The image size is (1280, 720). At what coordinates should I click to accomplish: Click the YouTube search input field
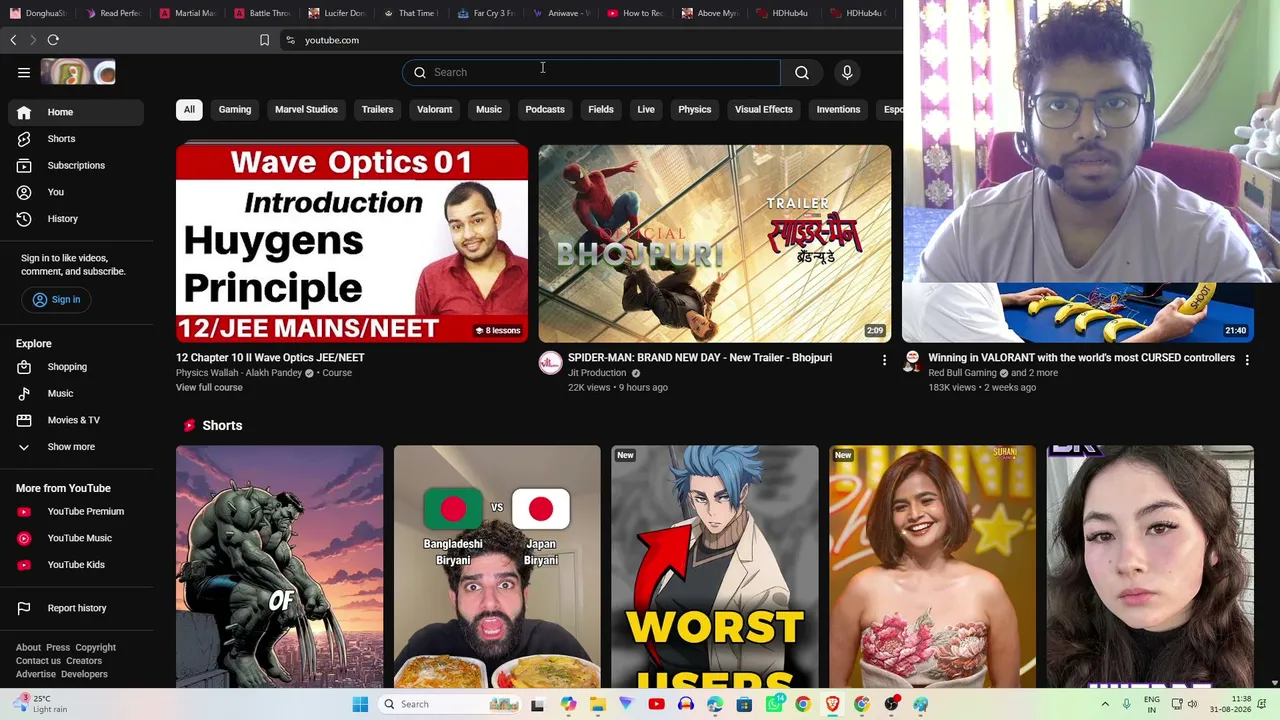(591, 72)
